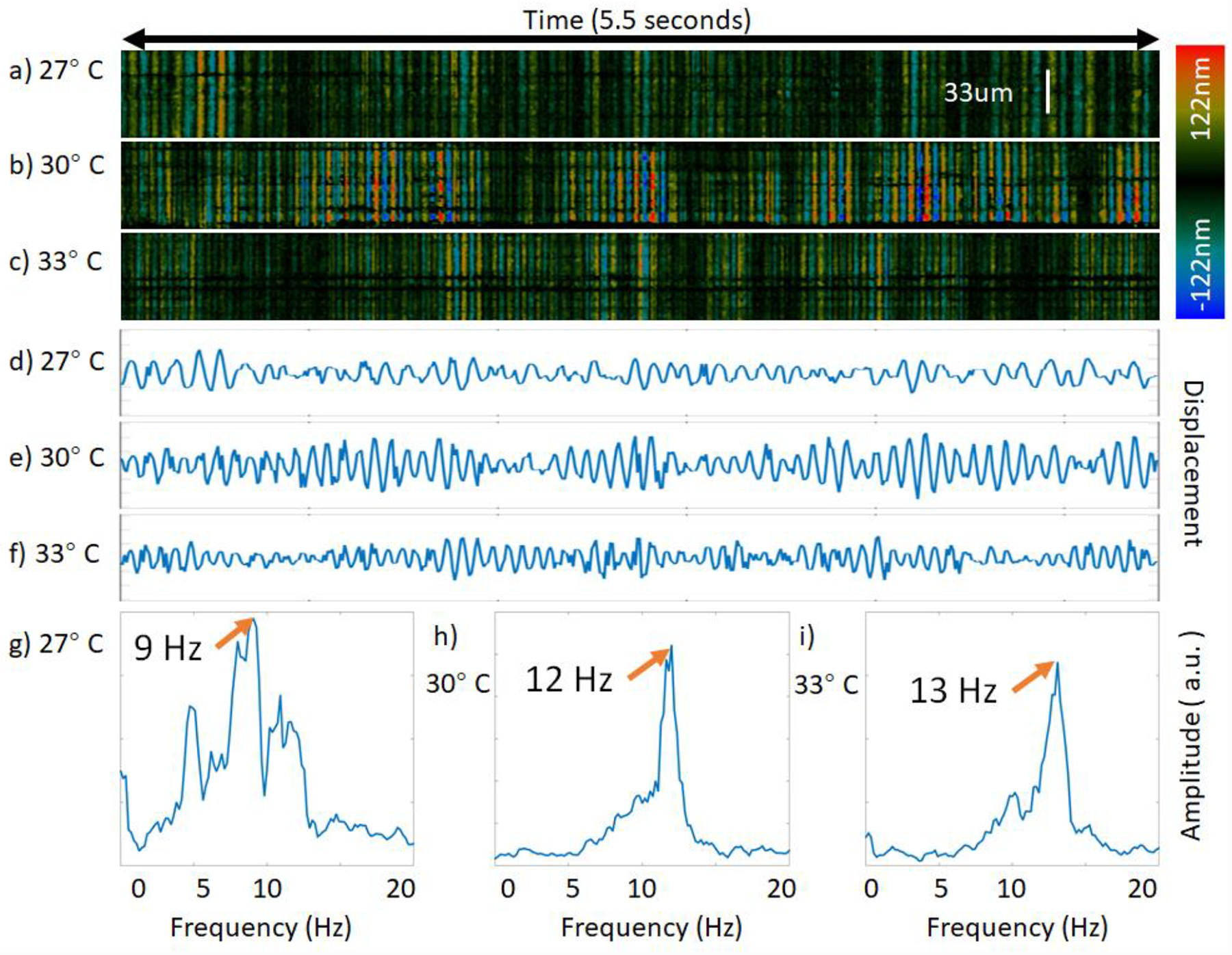Click the '9 Hz' peak annotation
This screenshot has height=955, width=1232.
(168, 648)
